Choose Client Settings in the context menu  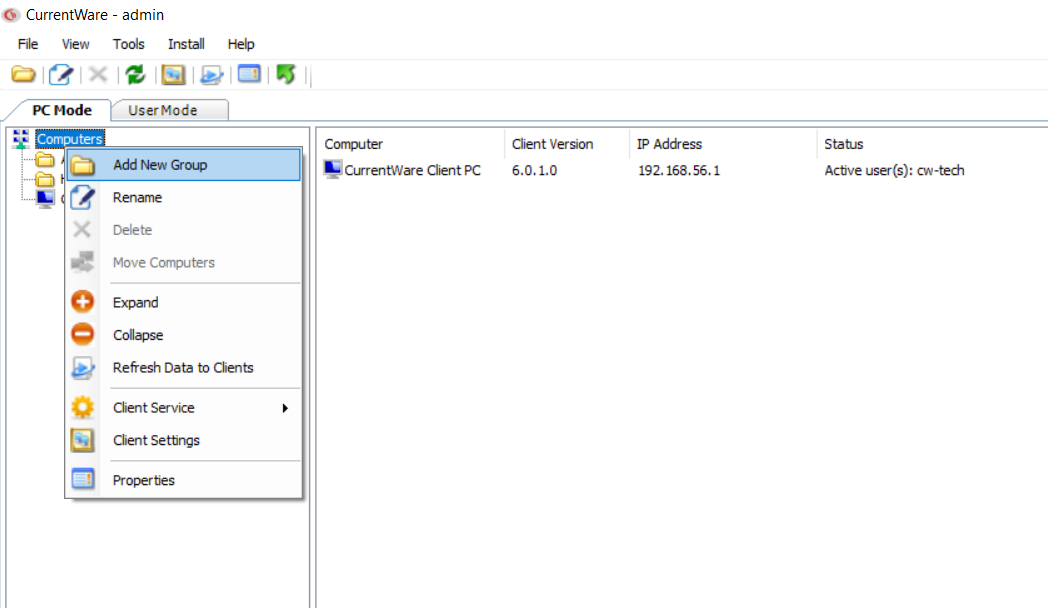click(184, 440)
